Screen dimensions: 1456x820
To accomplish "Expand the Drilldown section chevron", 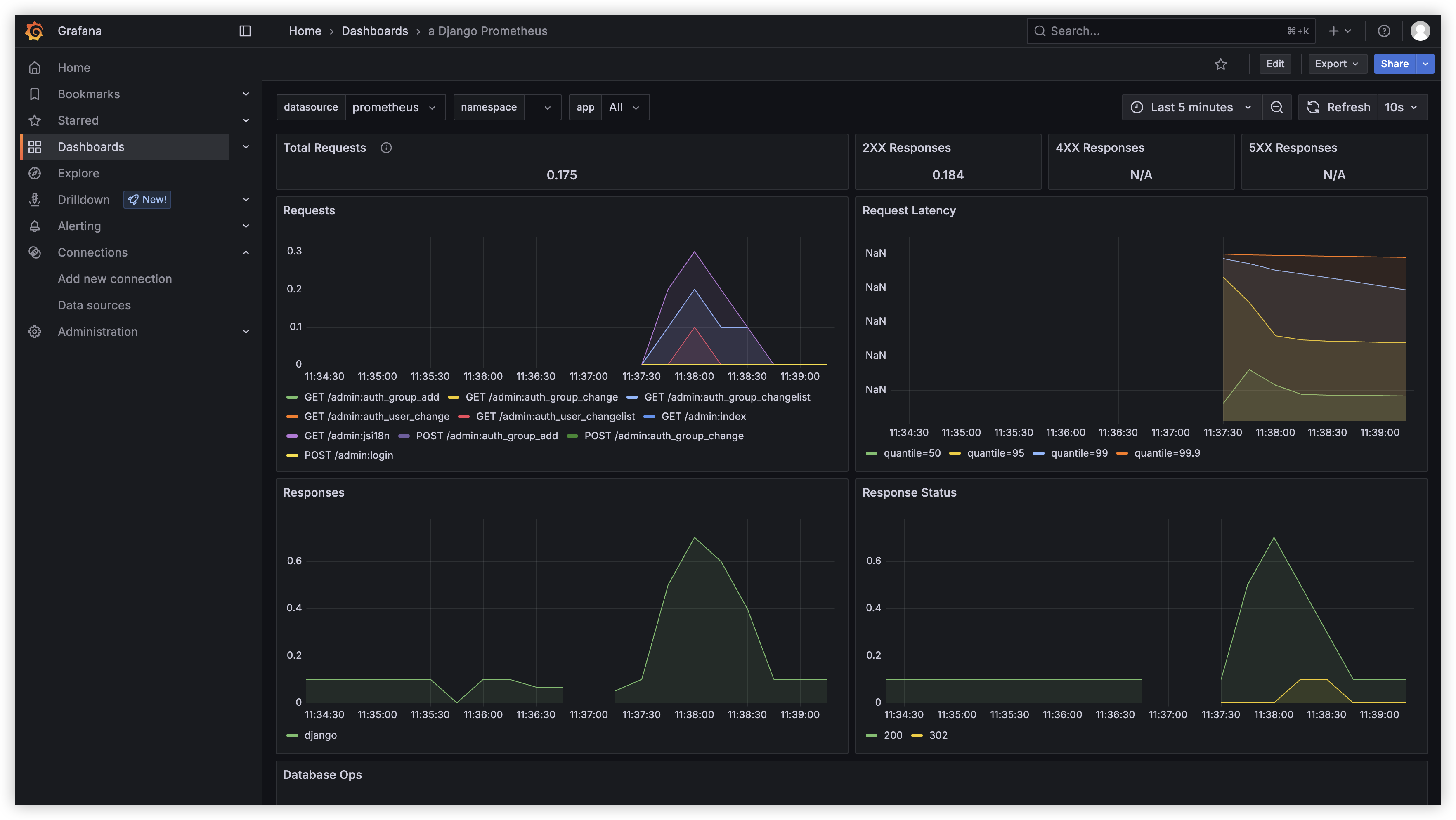I will click(x=246, y=199).
